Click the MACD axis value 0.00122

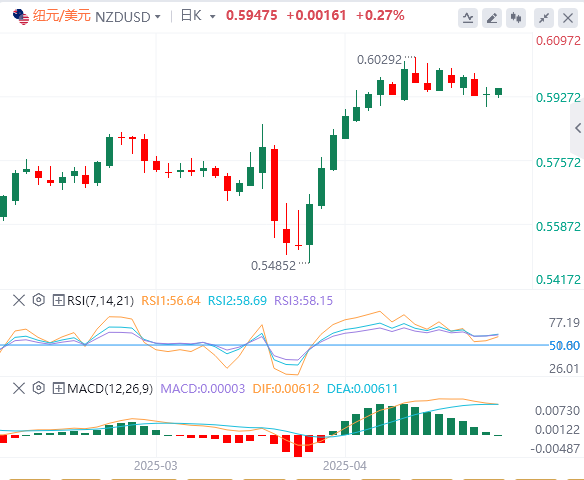(558, 430)
